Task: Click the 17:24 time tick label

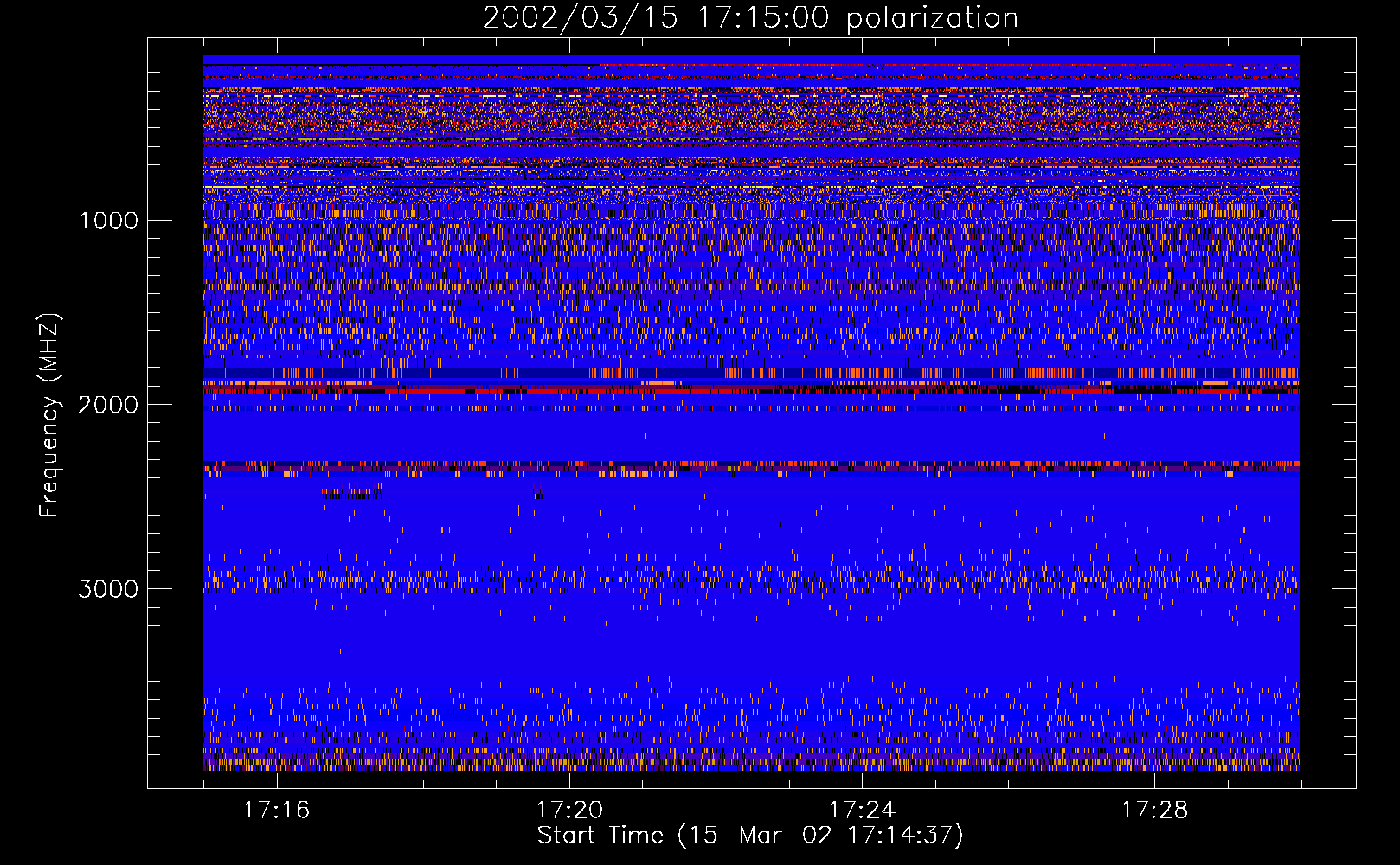Action: [x=862, y=811]
